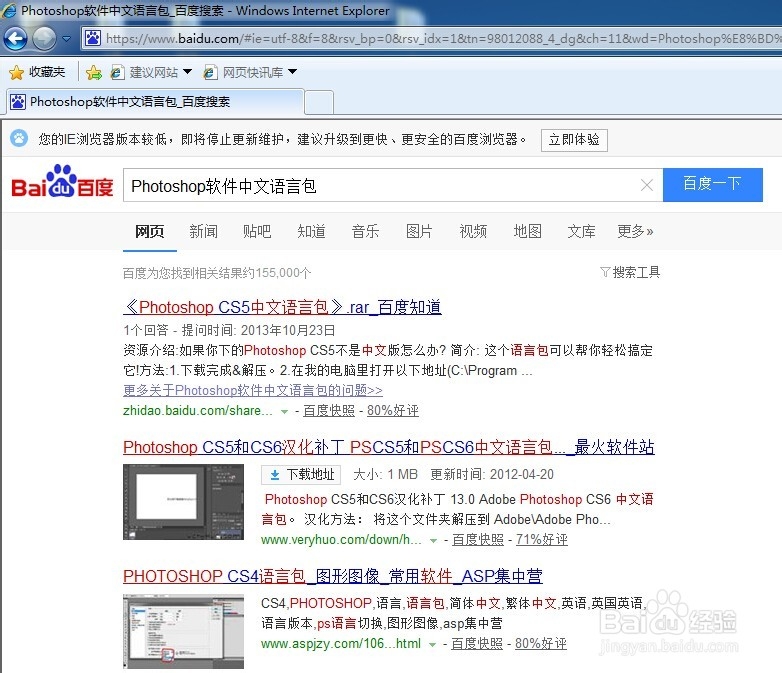Switch to the 视频 tab

tap(473, 231)
